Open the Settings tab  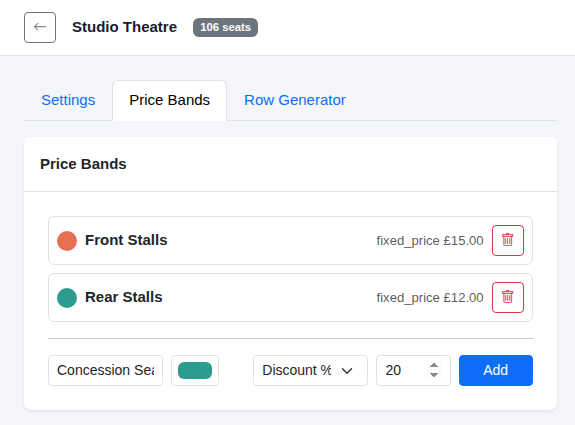pyautogui.click(x=68, y=100)
